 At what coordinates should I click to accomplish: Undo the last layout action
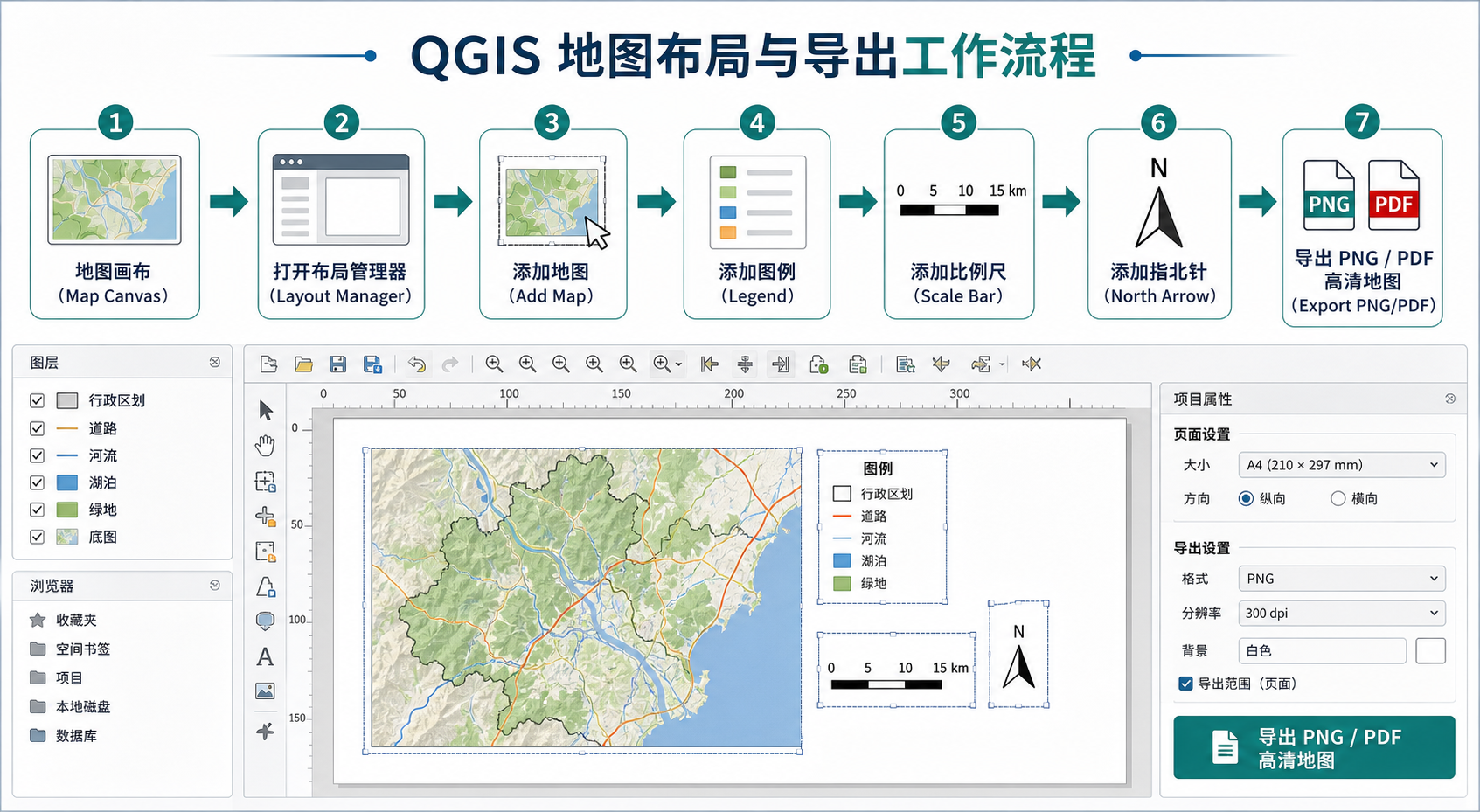(417, 364)
